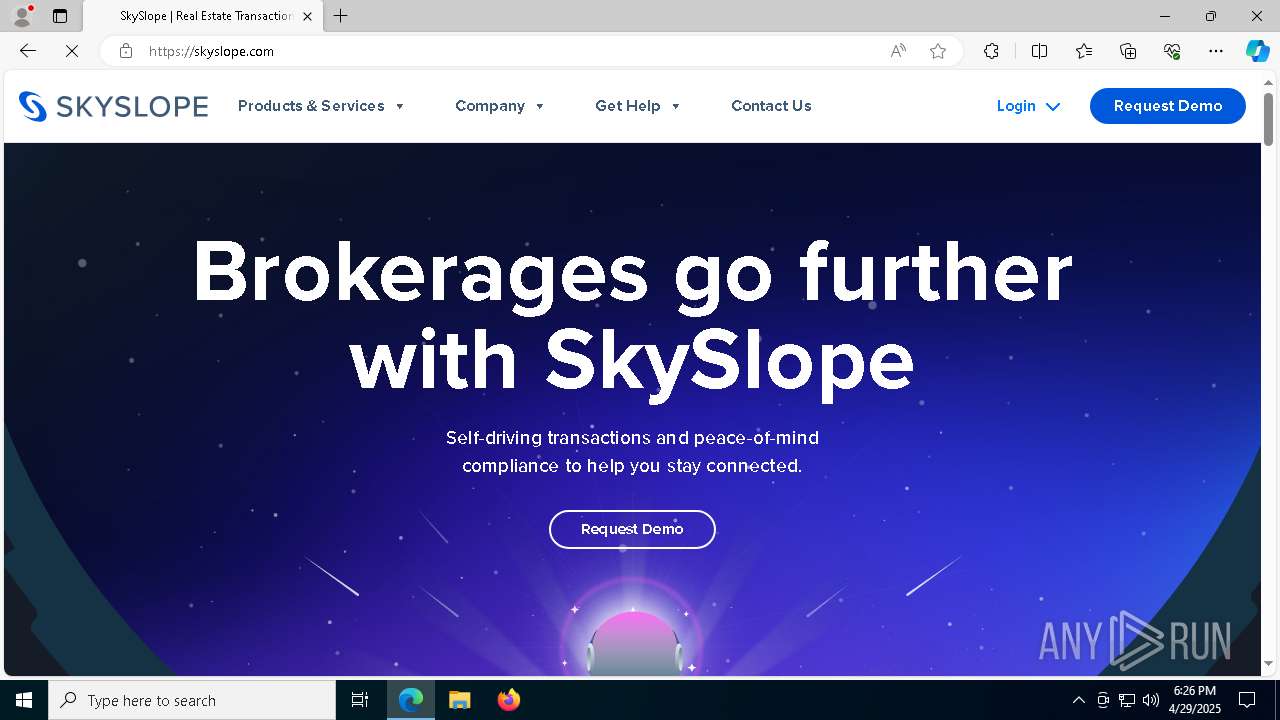View site information lock icon
The width and height of the screenshot is (1280, 720).
(x=126, y=51)
